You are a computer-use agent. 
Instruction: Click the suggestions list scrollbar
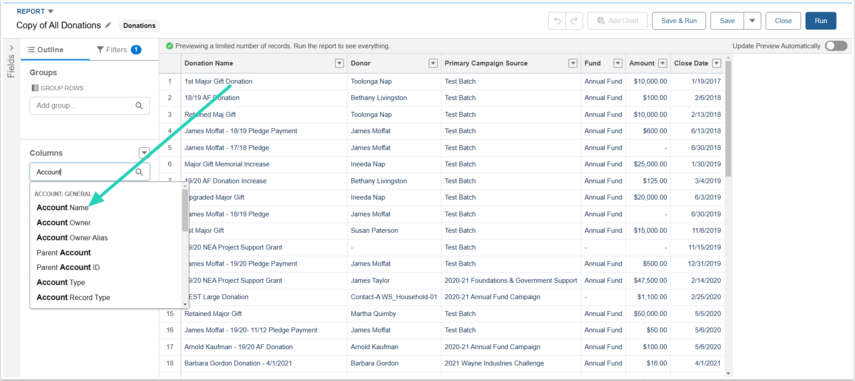point(185,210)
